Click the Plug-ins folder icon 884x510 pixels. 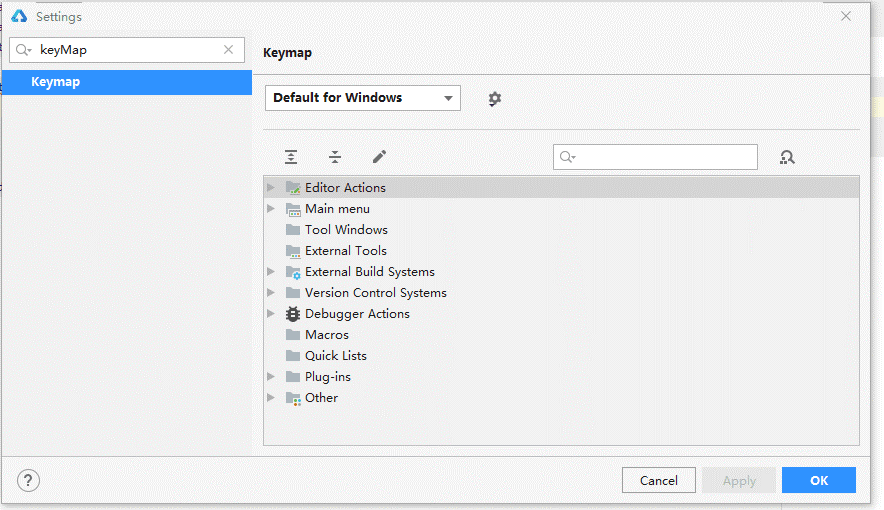tap(293, 376)
